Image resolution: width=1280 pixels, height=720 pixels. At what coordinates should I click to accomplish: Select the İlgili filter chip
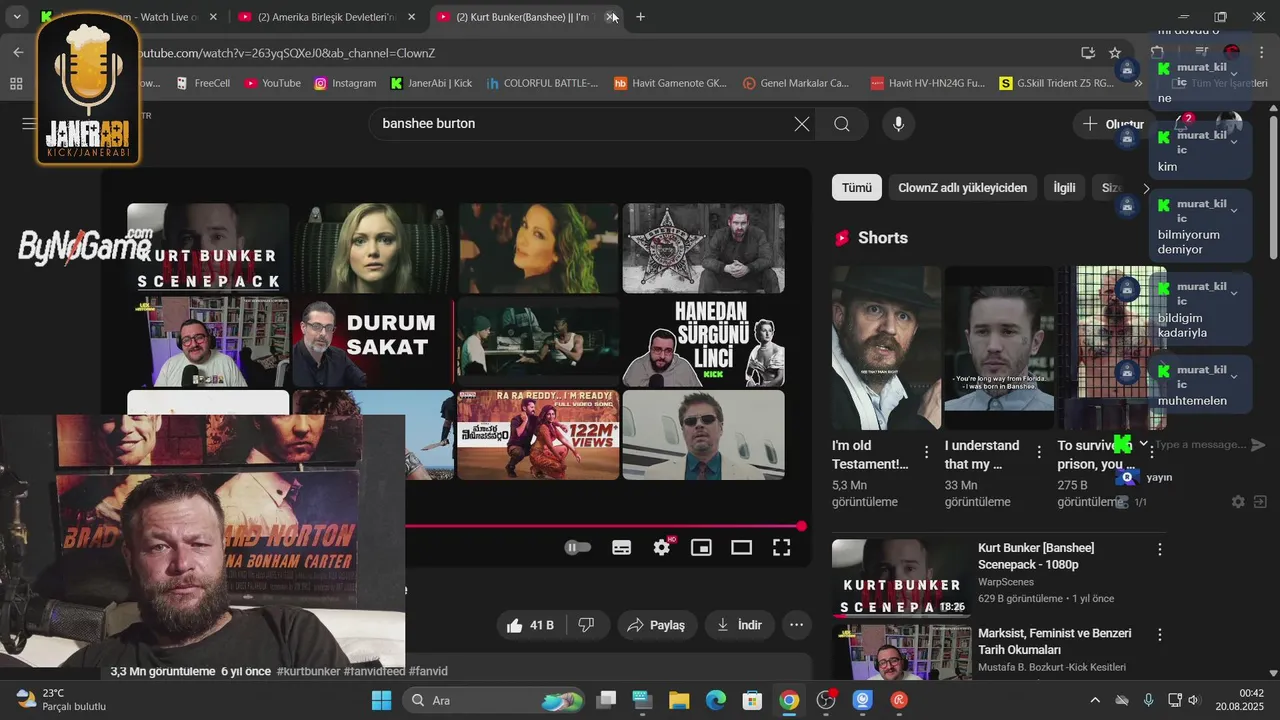pos(1064,187)
